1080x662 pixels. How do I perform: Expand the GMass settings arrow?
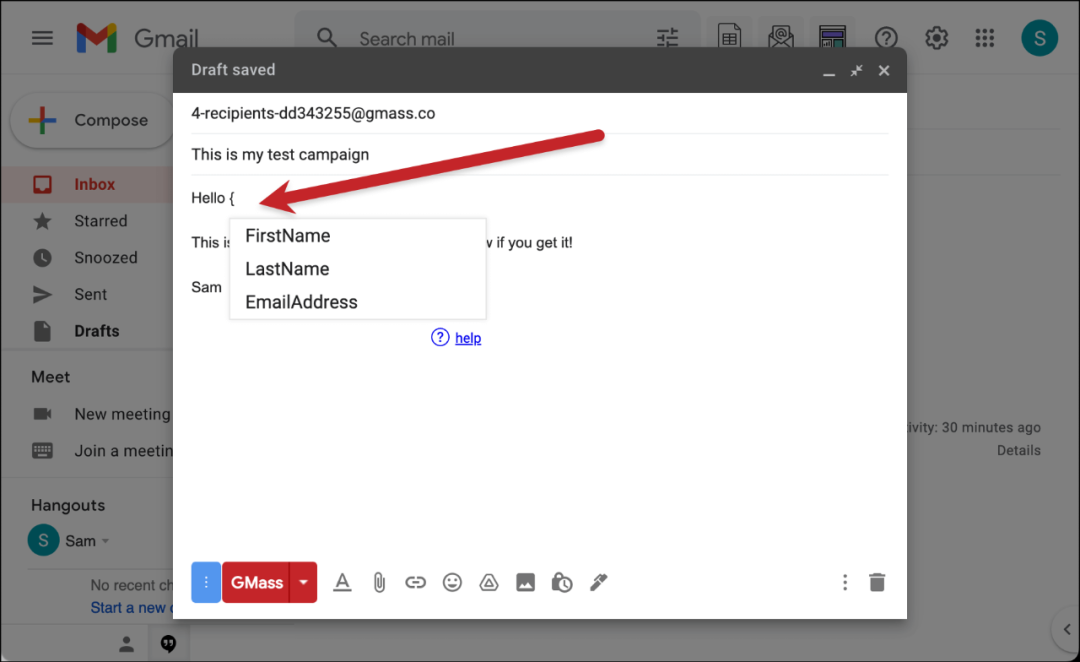click(x=303, y=582)
